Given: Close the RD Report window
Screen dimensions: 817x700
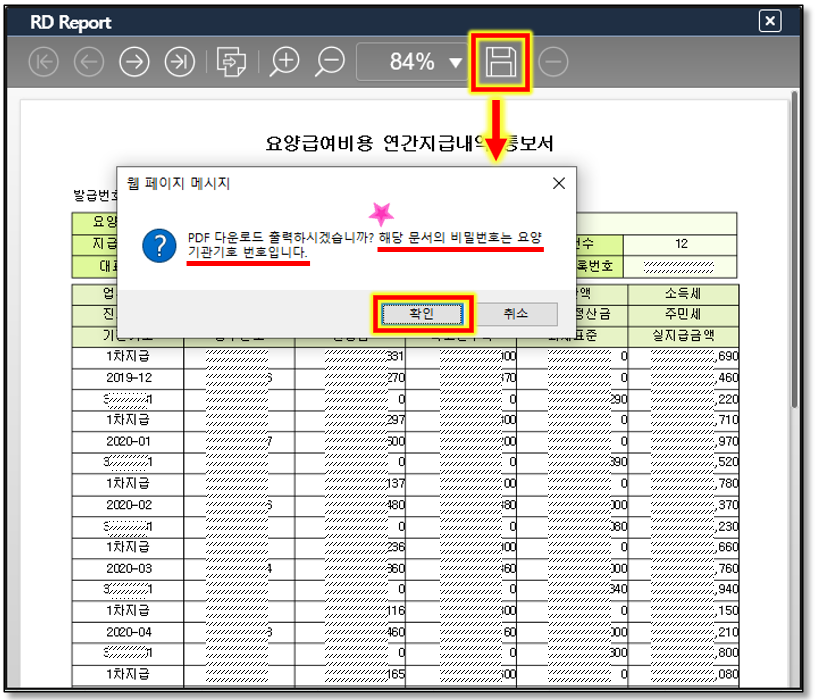Looking at the screenshot, I should 769,21.
